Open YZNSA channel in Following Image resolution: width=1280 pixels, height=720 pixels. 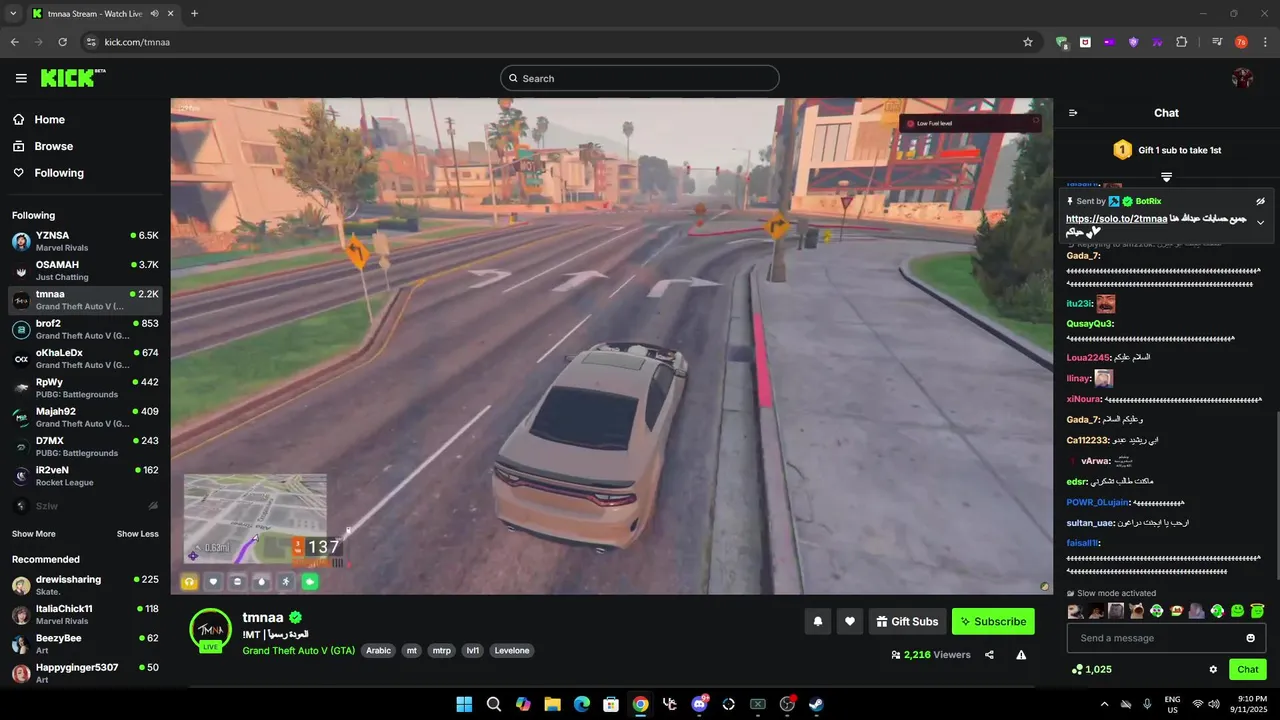tap(85, 241)
